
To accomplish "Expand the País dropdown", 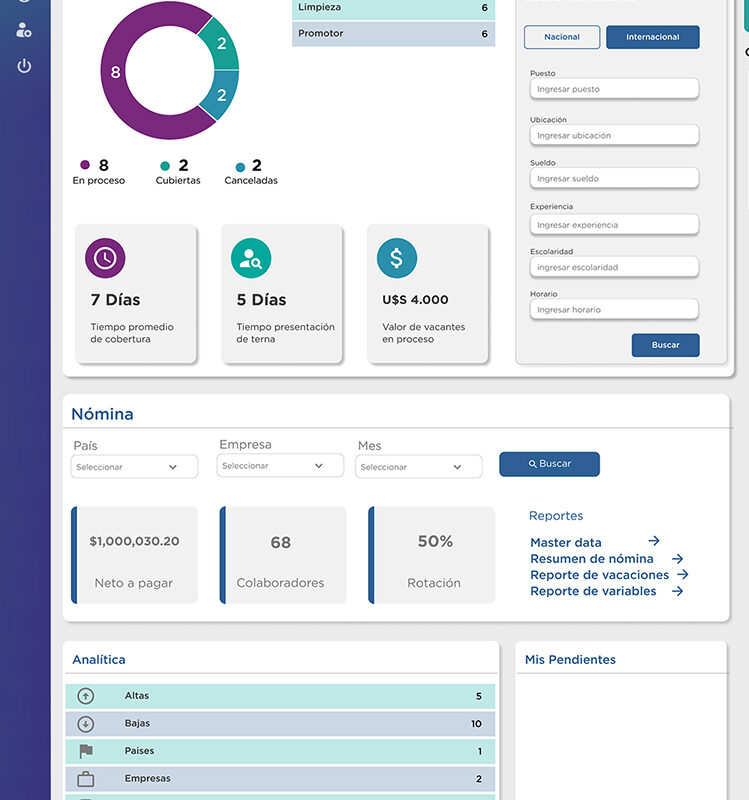I will coord(134,467).
